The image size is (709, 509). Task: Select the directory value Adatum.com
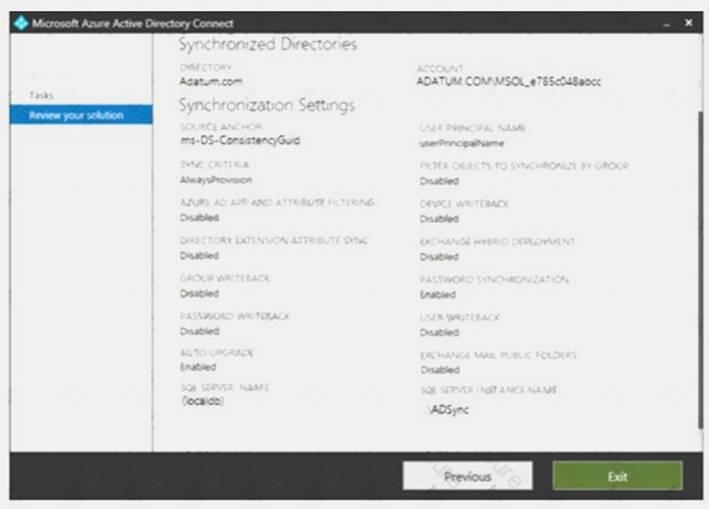(x=211, y=82)
